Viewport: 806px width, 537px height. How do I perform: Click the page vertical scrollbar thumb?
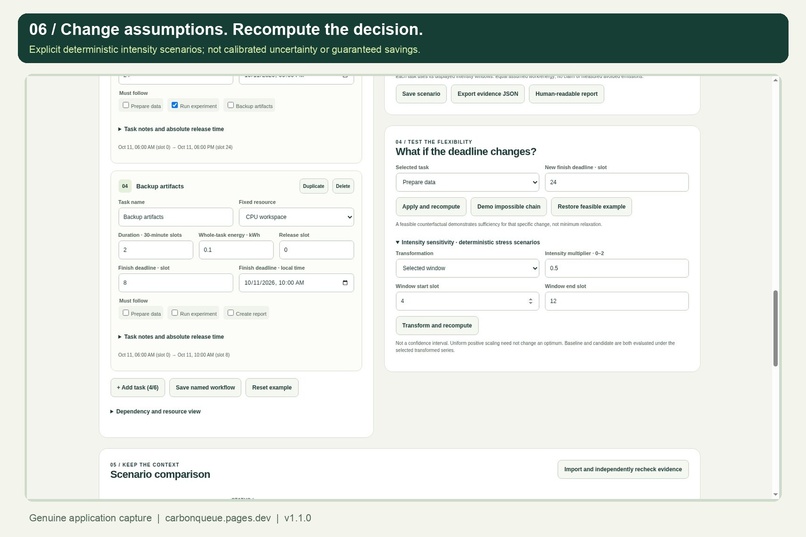776,328
